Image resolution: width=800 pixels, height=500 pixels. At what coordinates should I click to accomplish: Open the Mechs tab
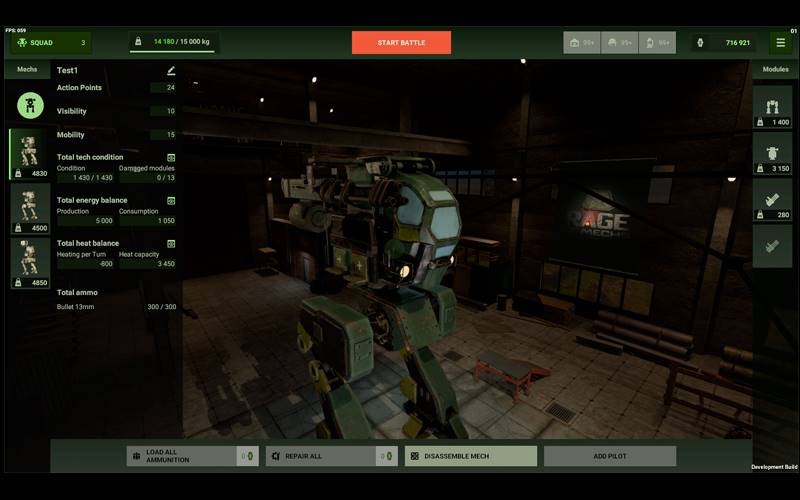tap(27, 70)
